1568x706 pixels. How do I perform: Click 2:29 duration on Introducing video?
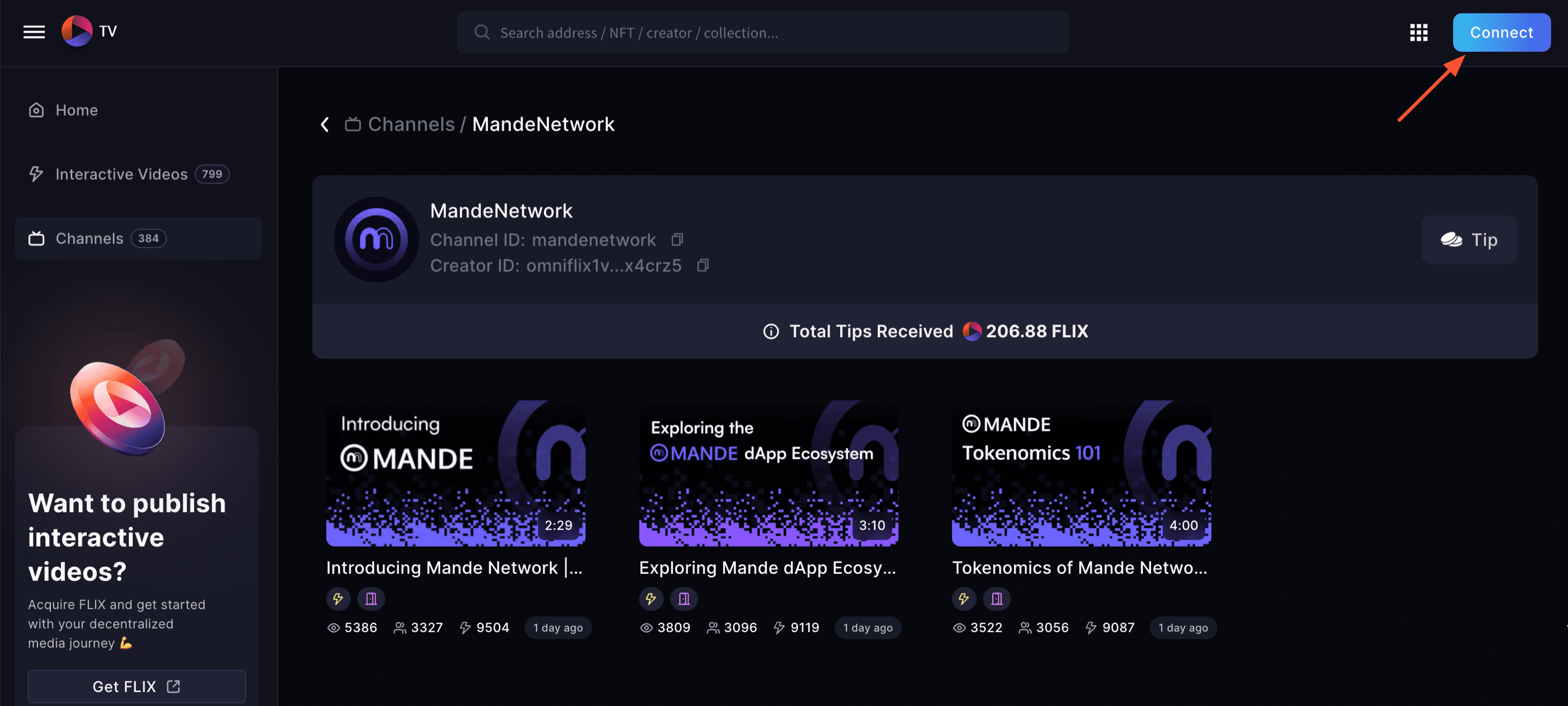[x=558, y=525]
